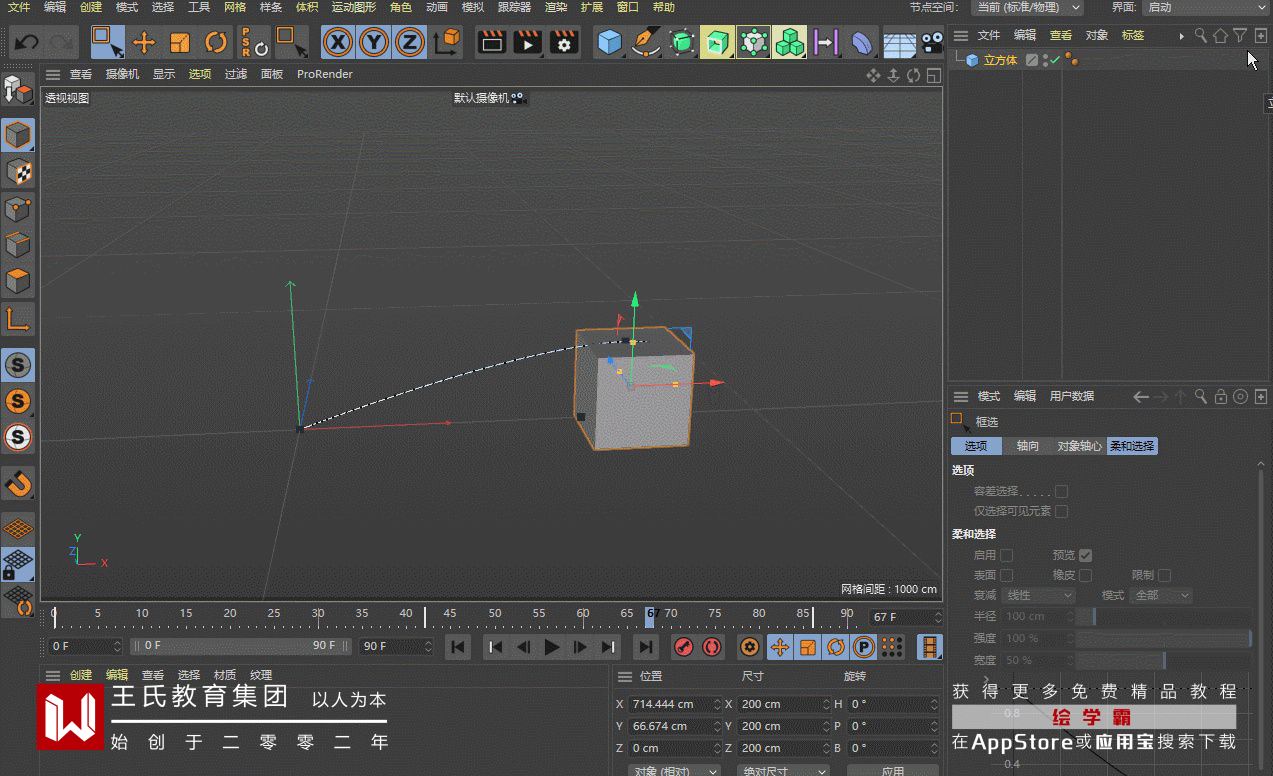Toggle coordinate system icon

pos(447,42)
